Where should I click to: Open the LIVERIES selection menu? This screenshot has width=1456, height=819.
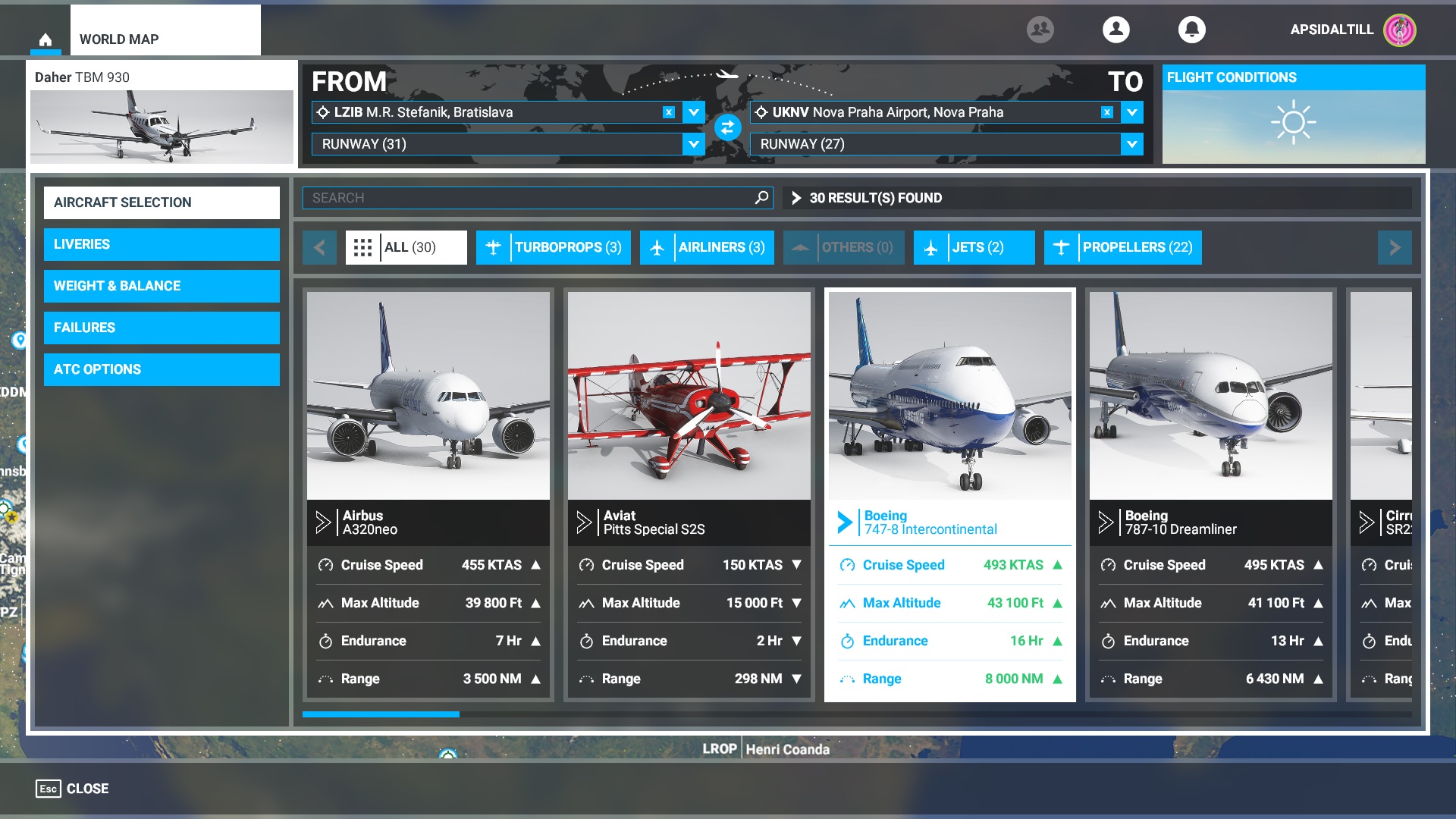(163, 243)
